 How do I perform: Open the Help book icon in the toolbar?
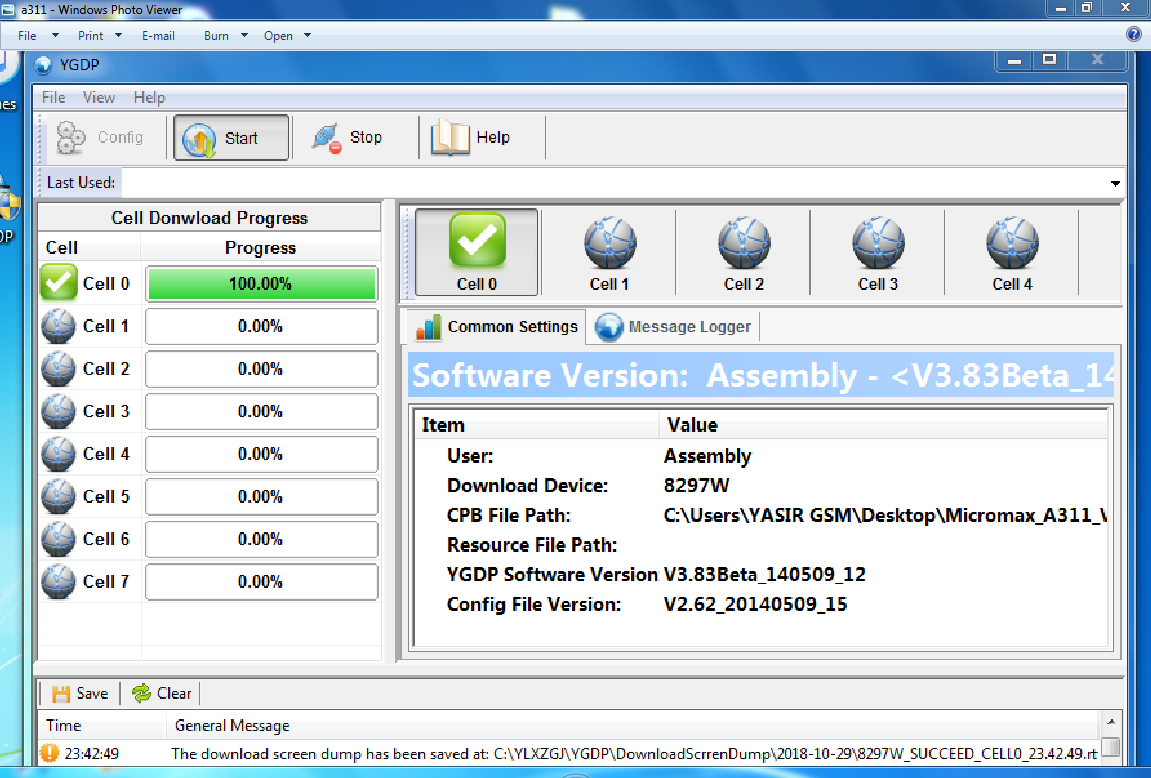click(x=450, y=137)
